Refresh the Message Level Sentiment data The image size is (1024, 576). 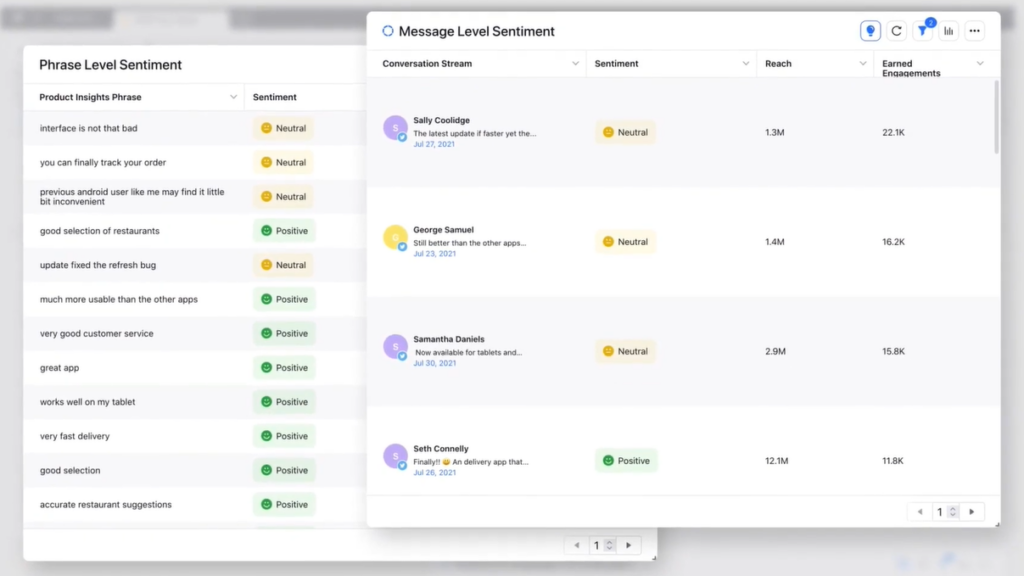click(897, 30)
